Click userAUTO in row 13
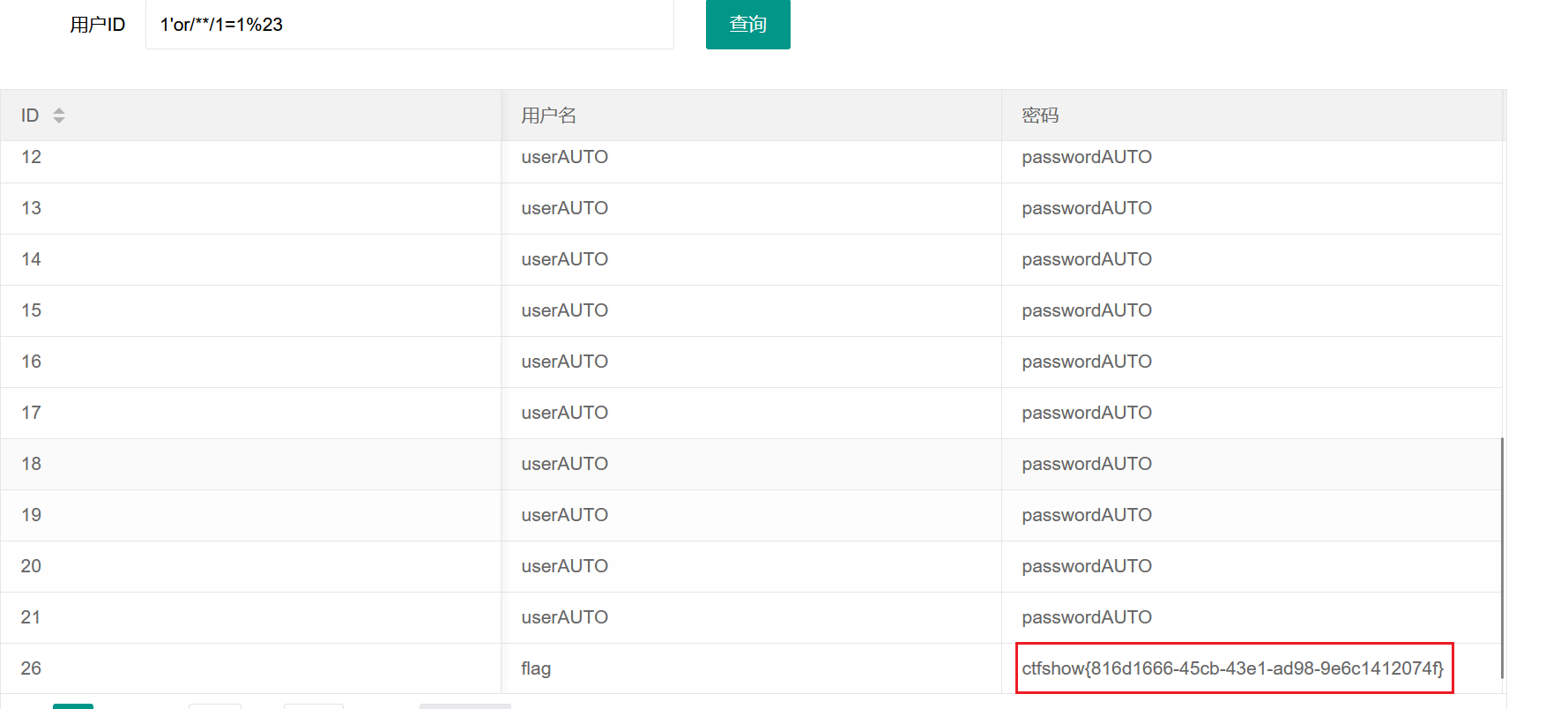The height and width of the screenshot is (709, 1568). [x=565, y=208]
